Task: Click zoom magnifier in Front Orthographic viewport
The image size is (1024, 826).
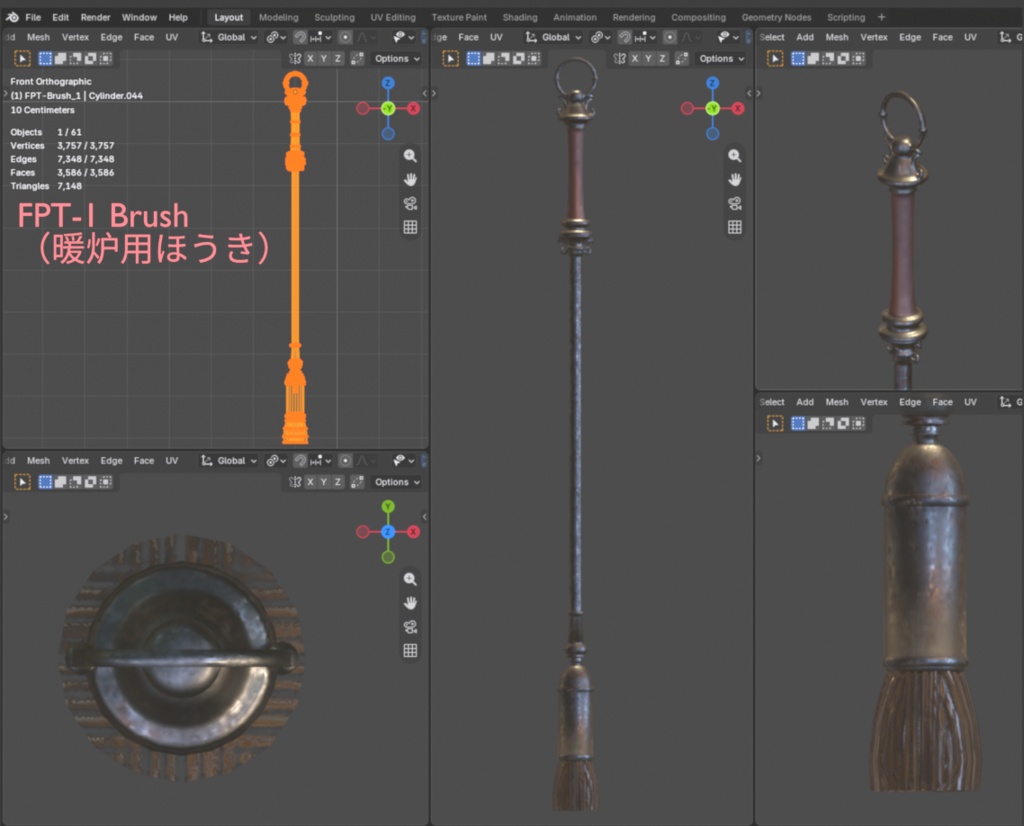Action: (410, 155)
